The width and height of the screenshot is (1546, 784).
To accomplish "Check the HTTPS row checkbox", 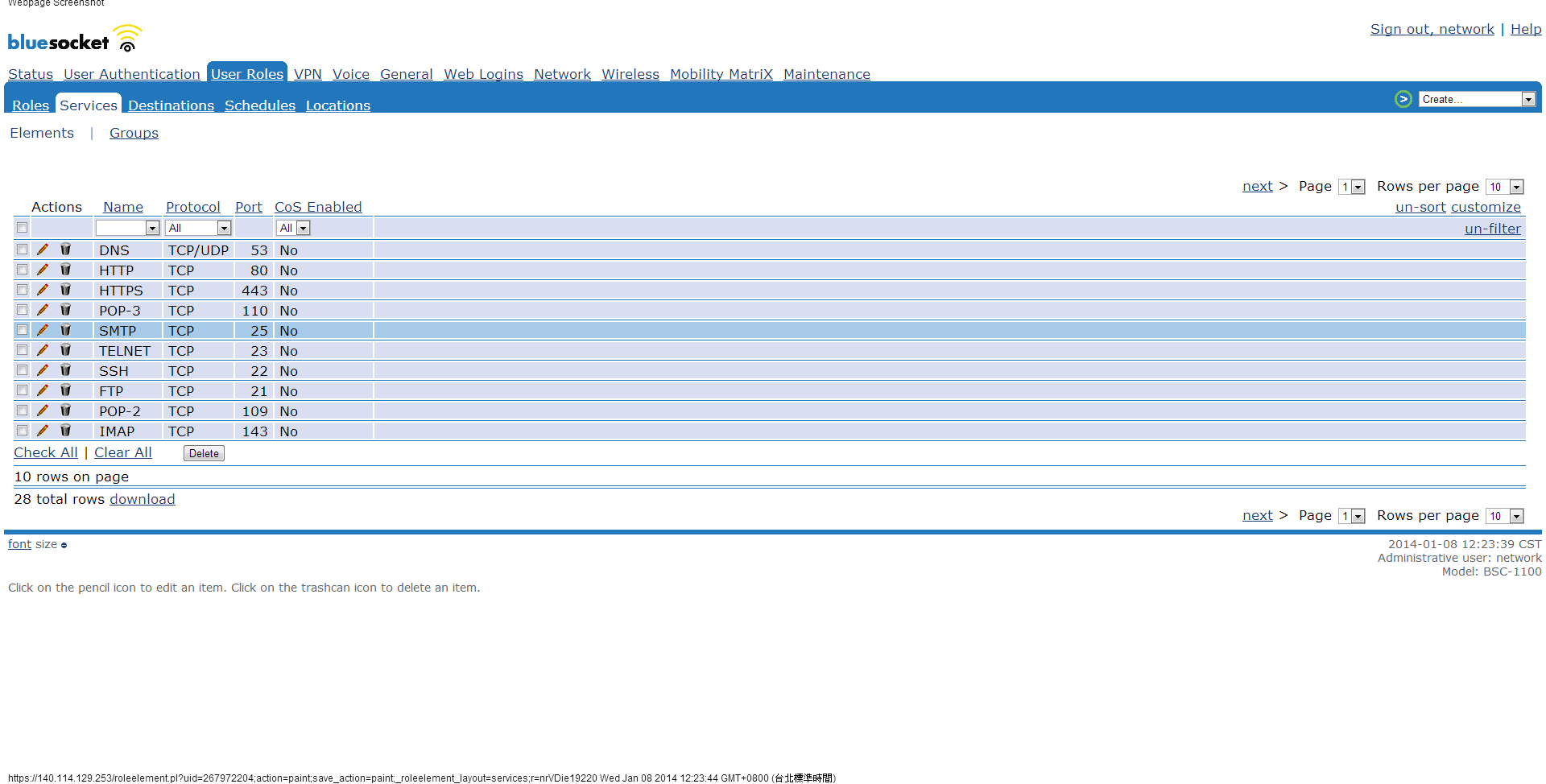I will (23, 290).
